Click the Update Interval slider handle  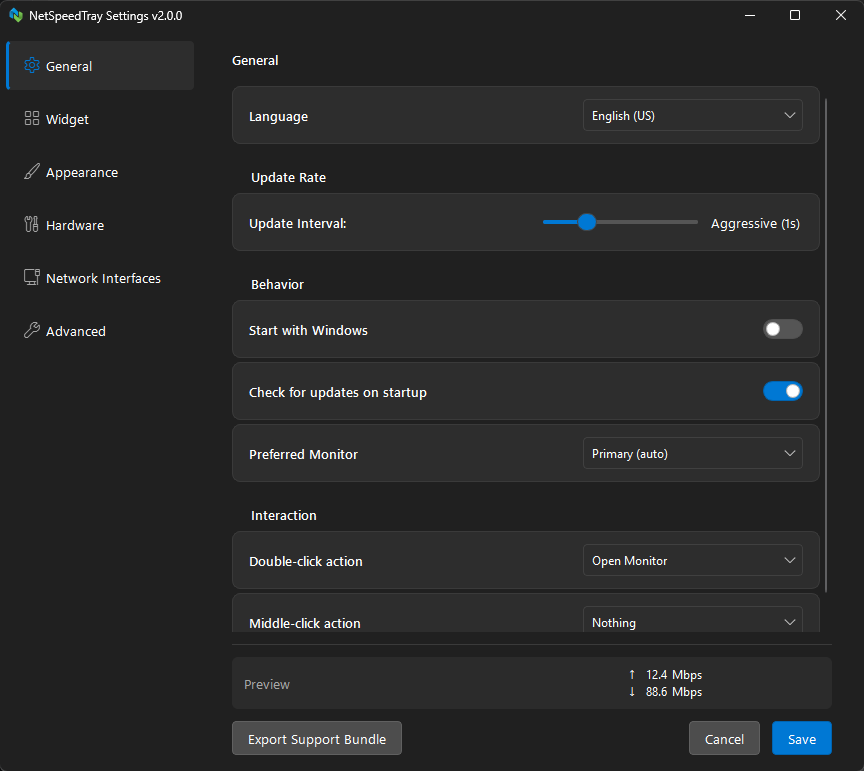point(587,222)
